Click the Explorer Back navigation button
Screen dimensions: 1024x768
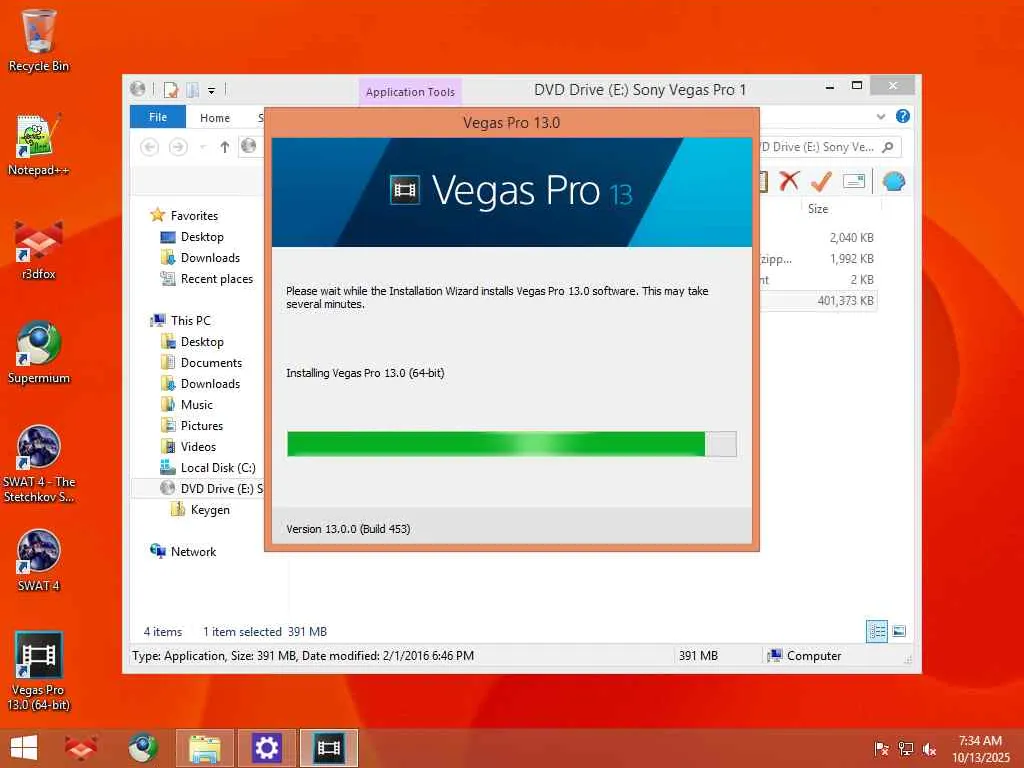click(150, 147)
